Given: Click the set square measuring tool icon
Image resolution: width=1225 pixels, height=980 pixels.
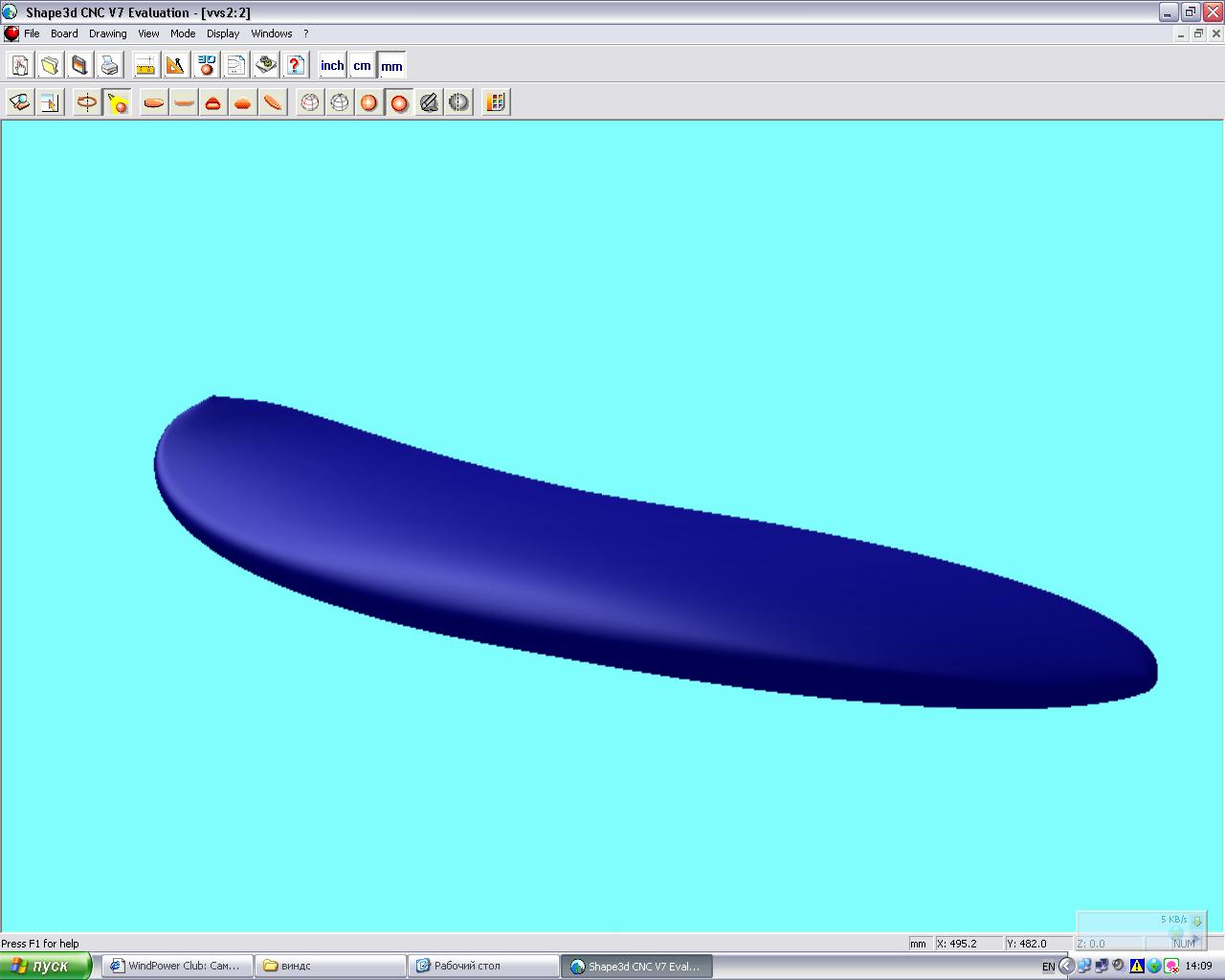Looking at the screenshot, I should 175,65.
